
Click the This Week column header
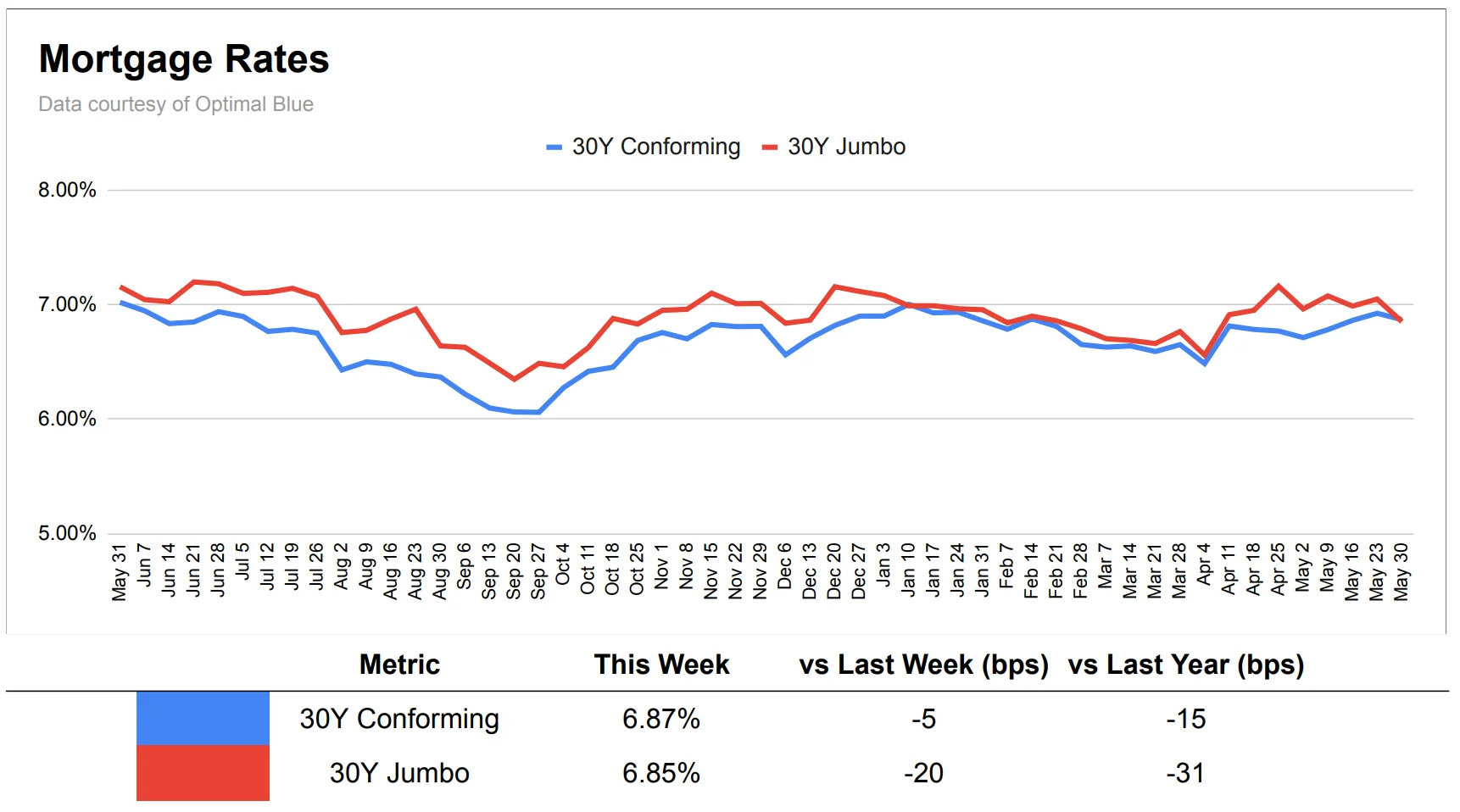tap(661, 665)
